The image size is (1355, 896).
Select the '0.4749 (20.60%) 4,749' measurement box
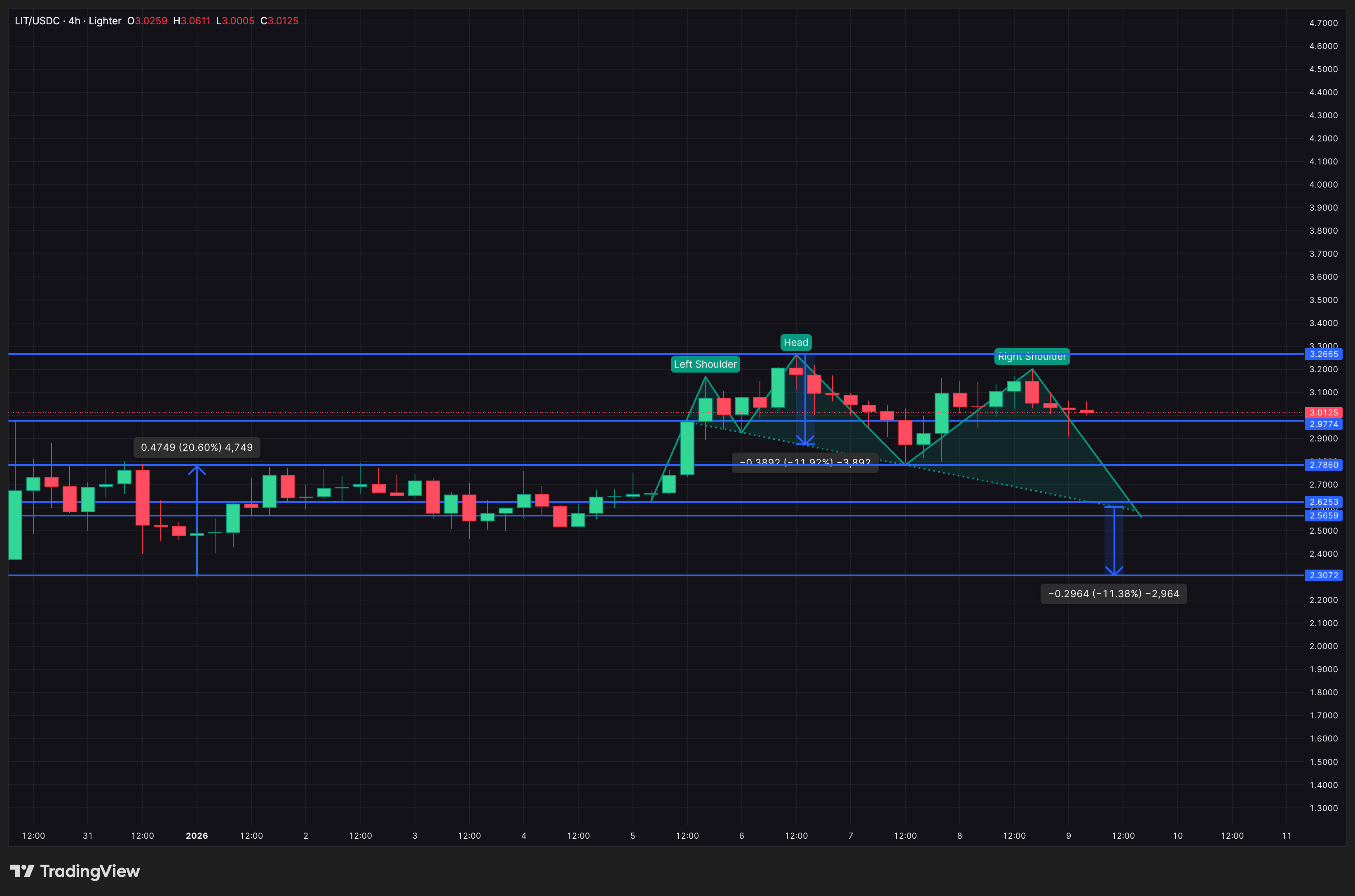[x=197, y=448]
